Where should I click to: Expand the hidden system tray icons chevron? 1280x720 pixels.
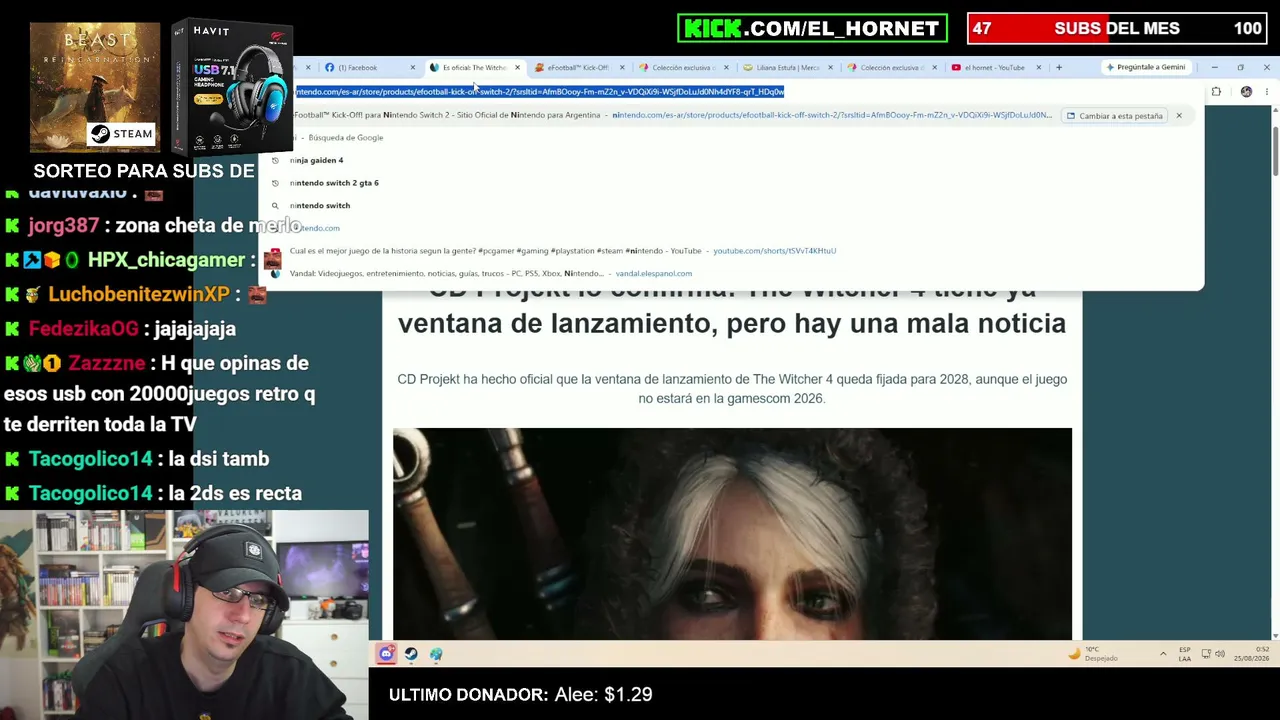click(x=1163, y=654)
